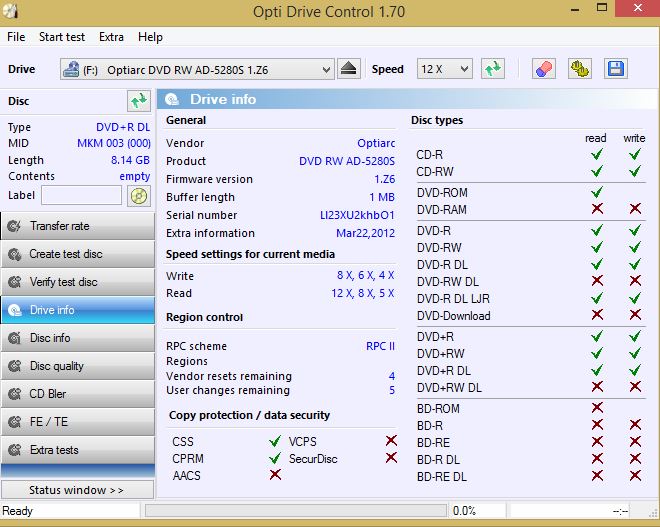Open the File menu
Screen dimensions: 660x527
coord(16,37)
